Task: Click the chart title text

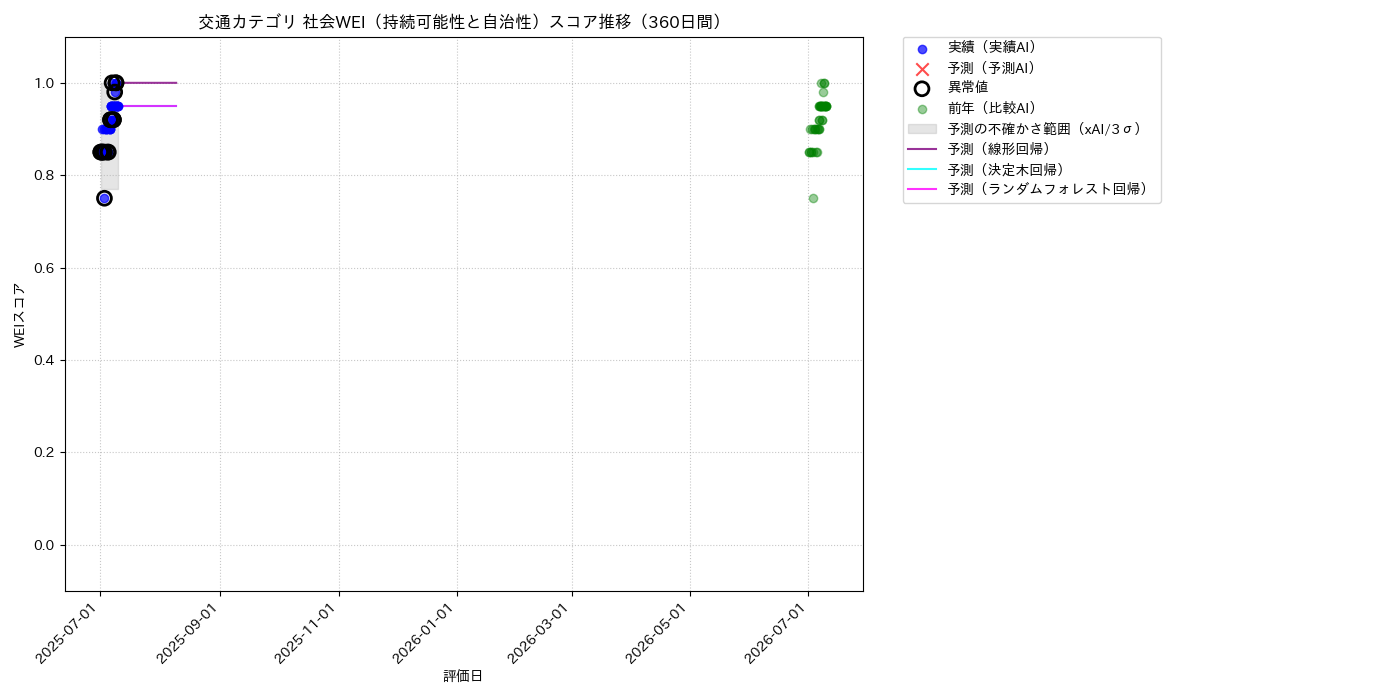Action: point(462,22)
